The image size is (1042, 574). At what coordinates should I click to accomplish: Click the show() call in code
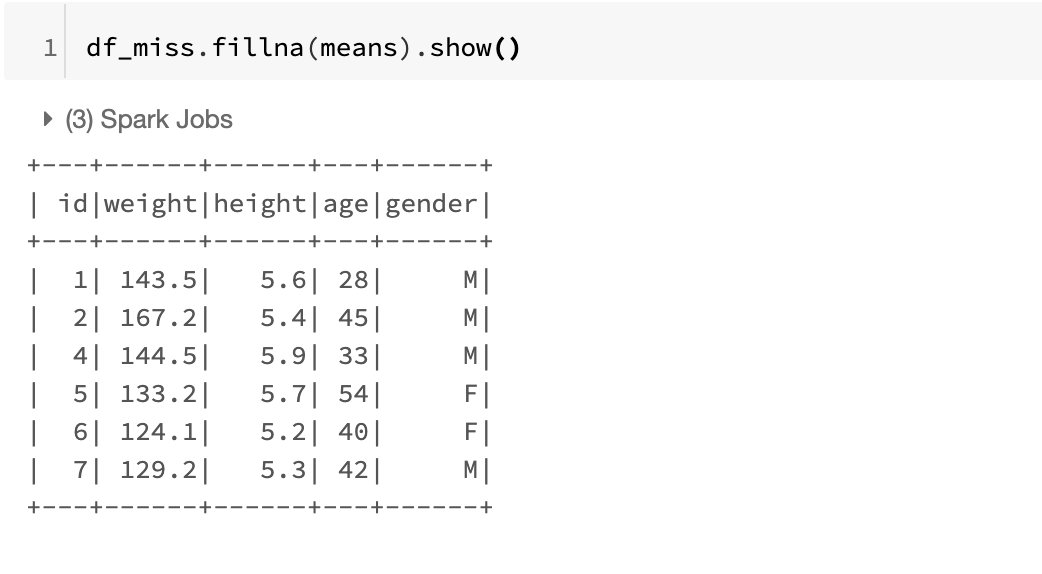pos(474,48)
